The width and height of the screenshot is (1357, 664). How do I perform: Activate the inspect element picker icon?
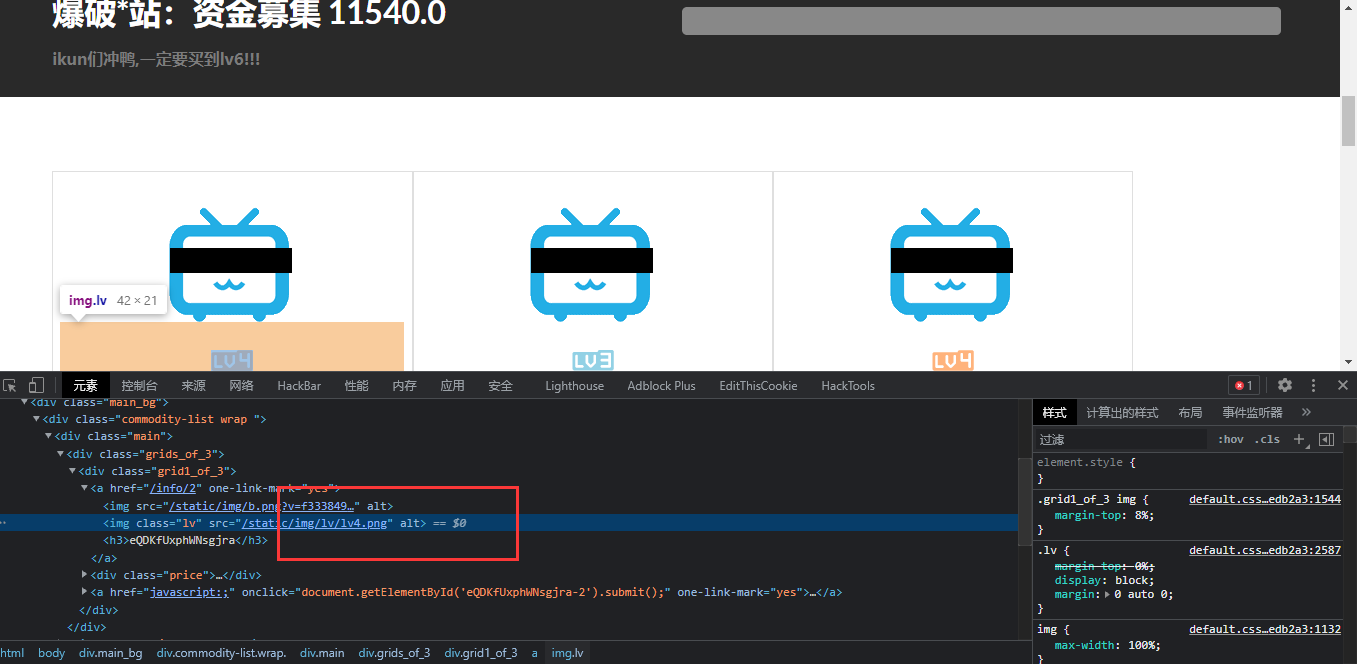pyautogui.click(x=10, y=385)
